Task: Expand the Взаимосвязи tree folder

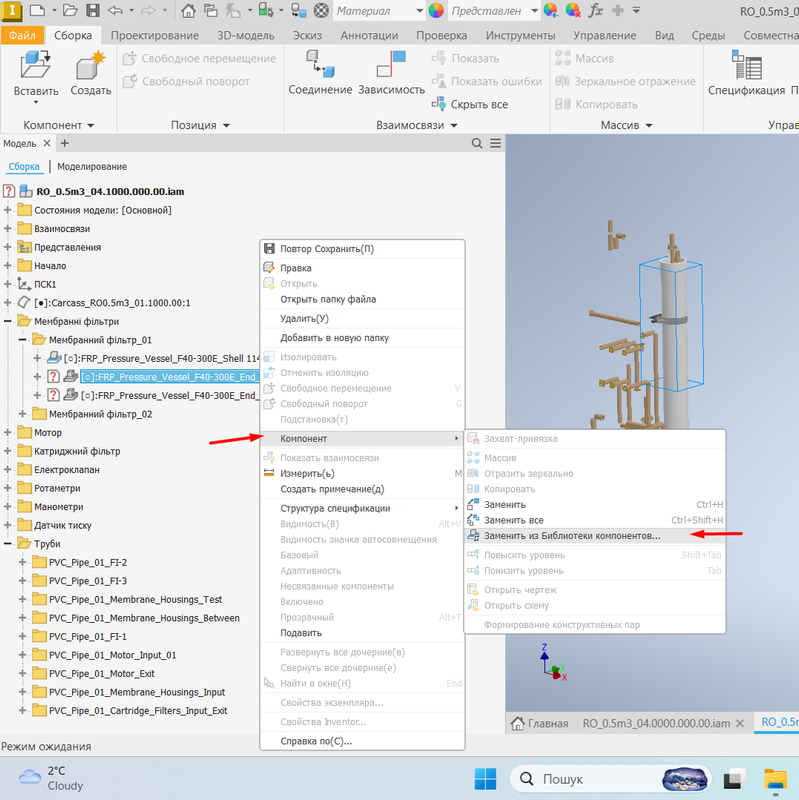Action: pos(8,229)
